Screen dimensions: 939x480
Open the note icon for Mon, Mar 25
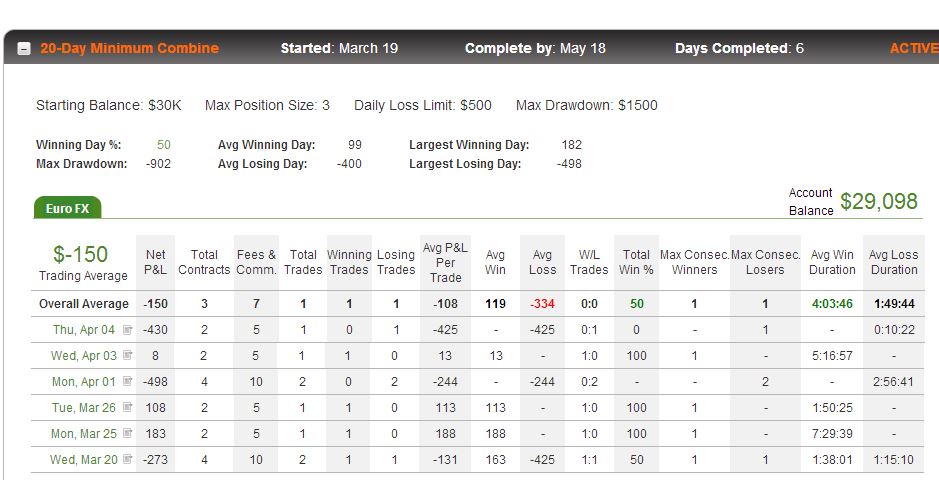pos(127,433)
